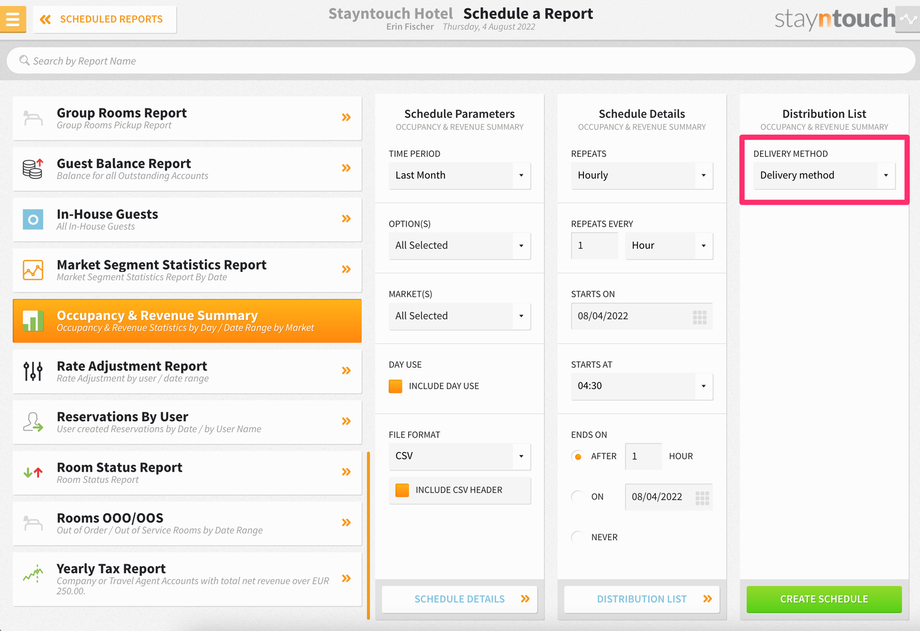Select the Ends On On radio button
Viewport: 920px width, 631px height.
[x=577, y=497]
